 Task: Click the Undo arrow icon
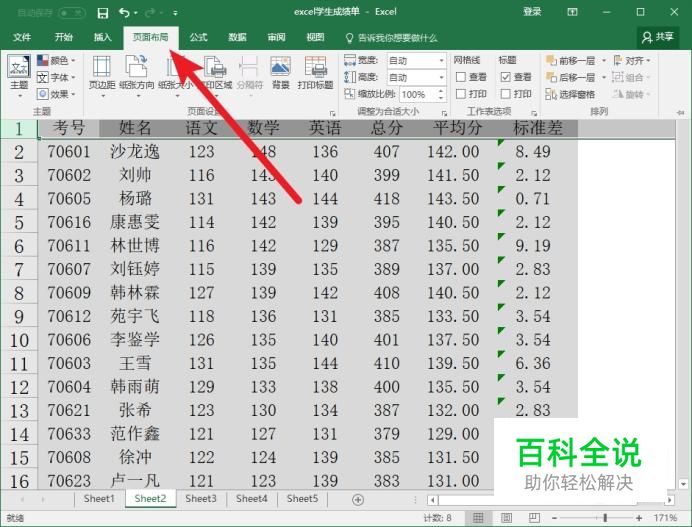coord(124,13)
